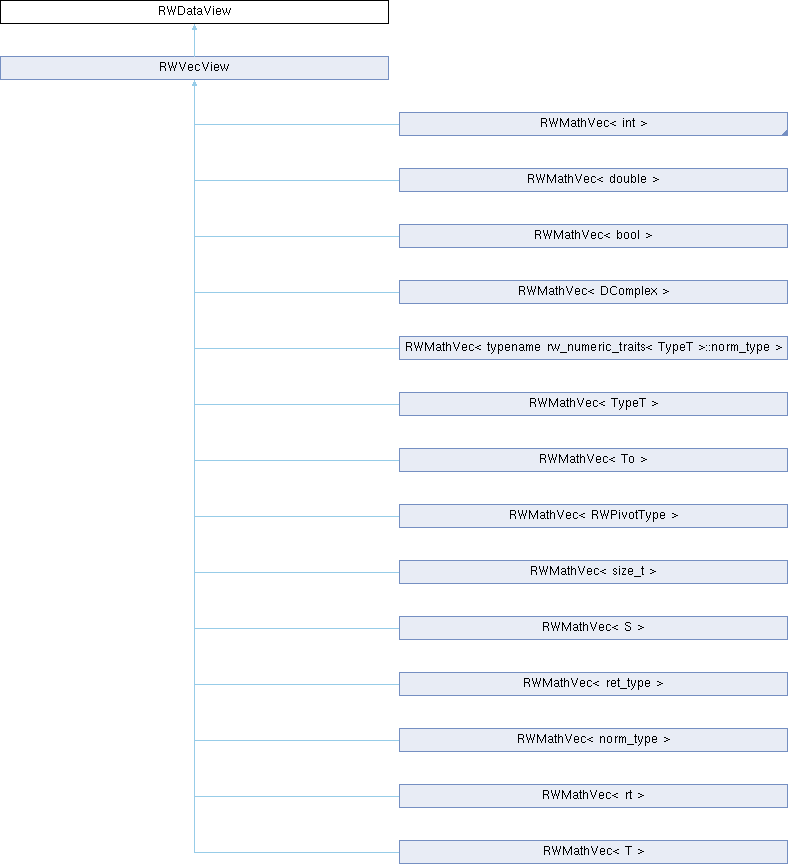Screen dimensions: 788x864
Task: Click the inheritance arrowhead below RWDataView
Action: 194,29
